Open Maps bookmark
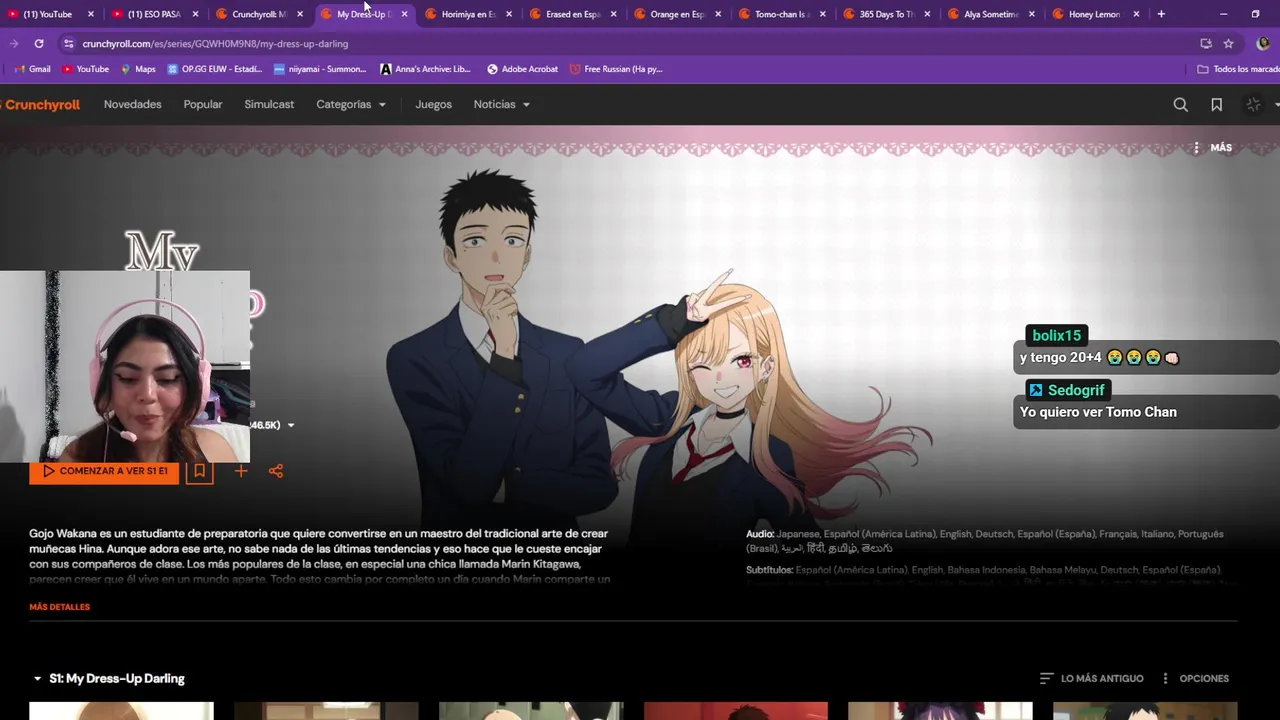 coord(138,69)
